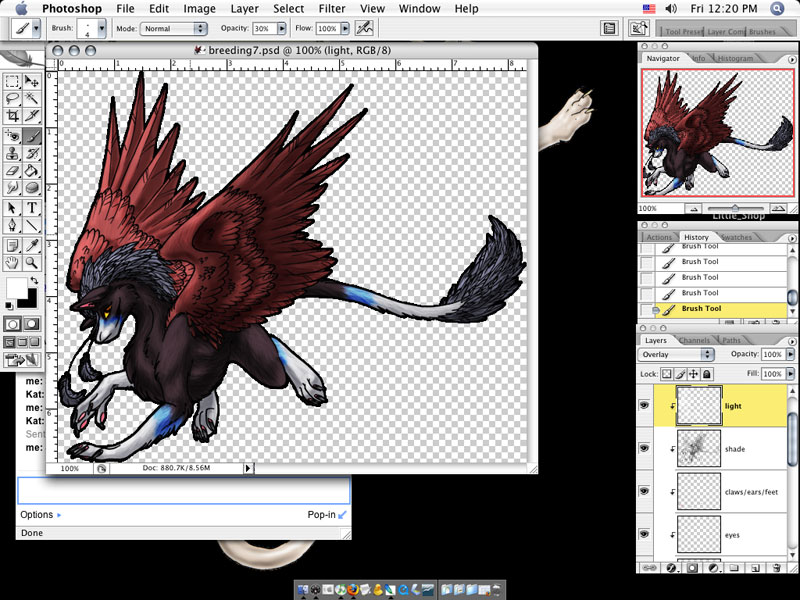This screenshot has width=800, height=600.
Task: Open the brush Mode dropdown
Action: (173, 29)
